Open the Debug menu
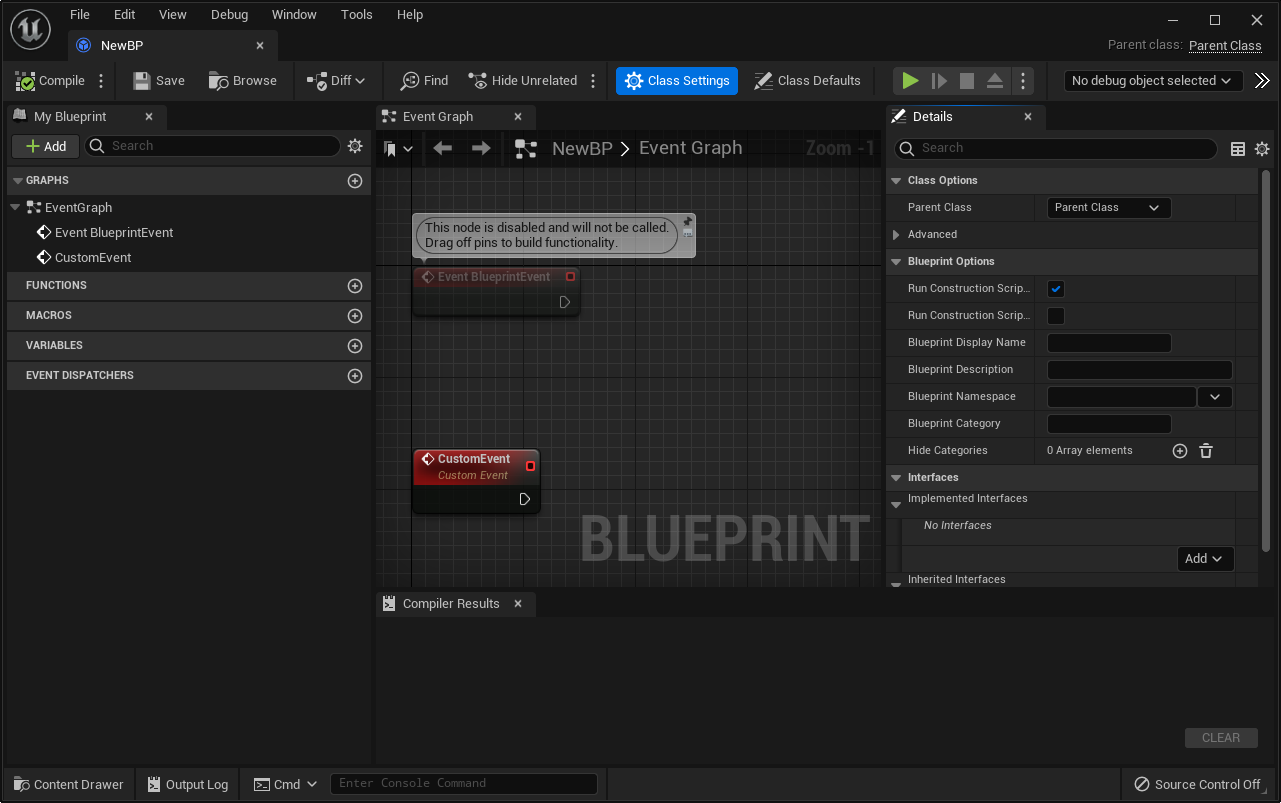 click(x=229, y=15)
